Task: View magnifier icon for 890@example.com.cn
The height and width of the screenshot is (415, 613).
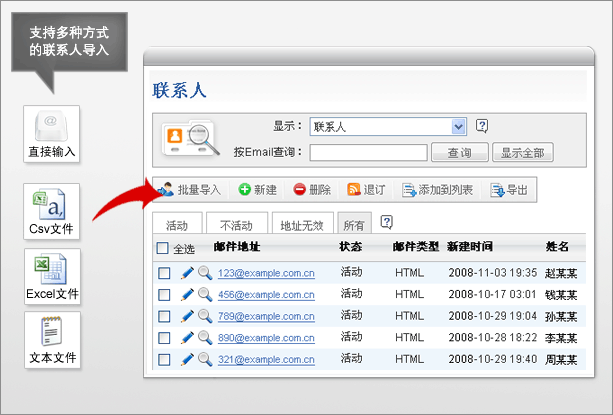Action: pos(205,338)
